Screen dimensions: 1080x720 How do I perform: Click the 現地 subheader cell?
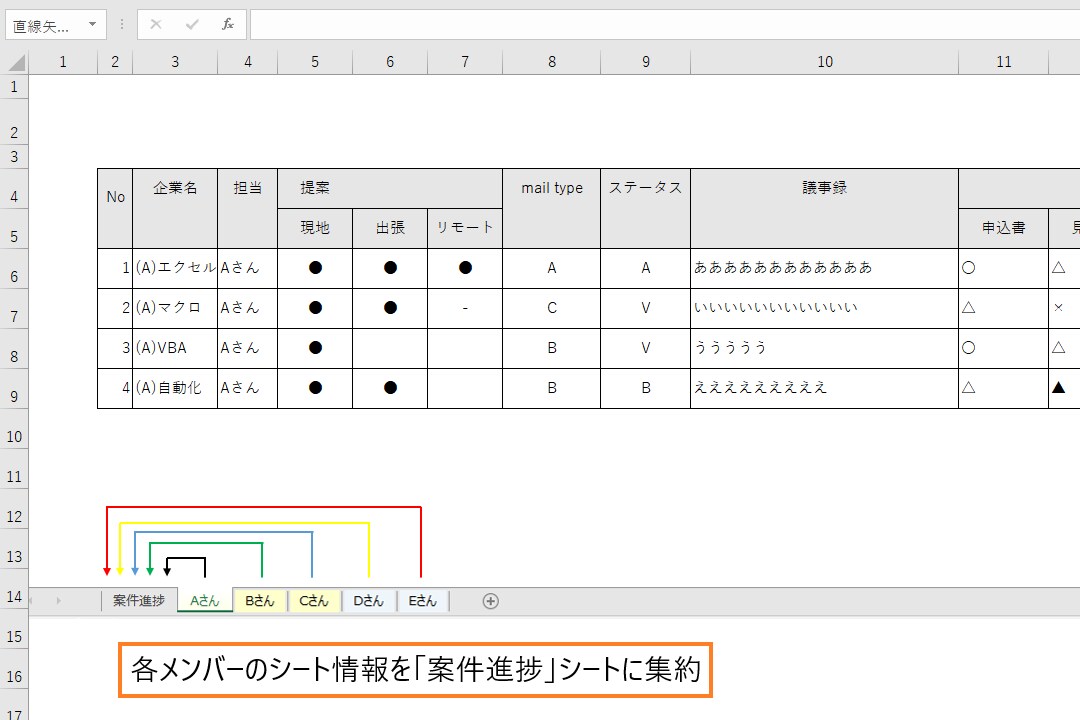pyautogui.click(x=315, y=228)
